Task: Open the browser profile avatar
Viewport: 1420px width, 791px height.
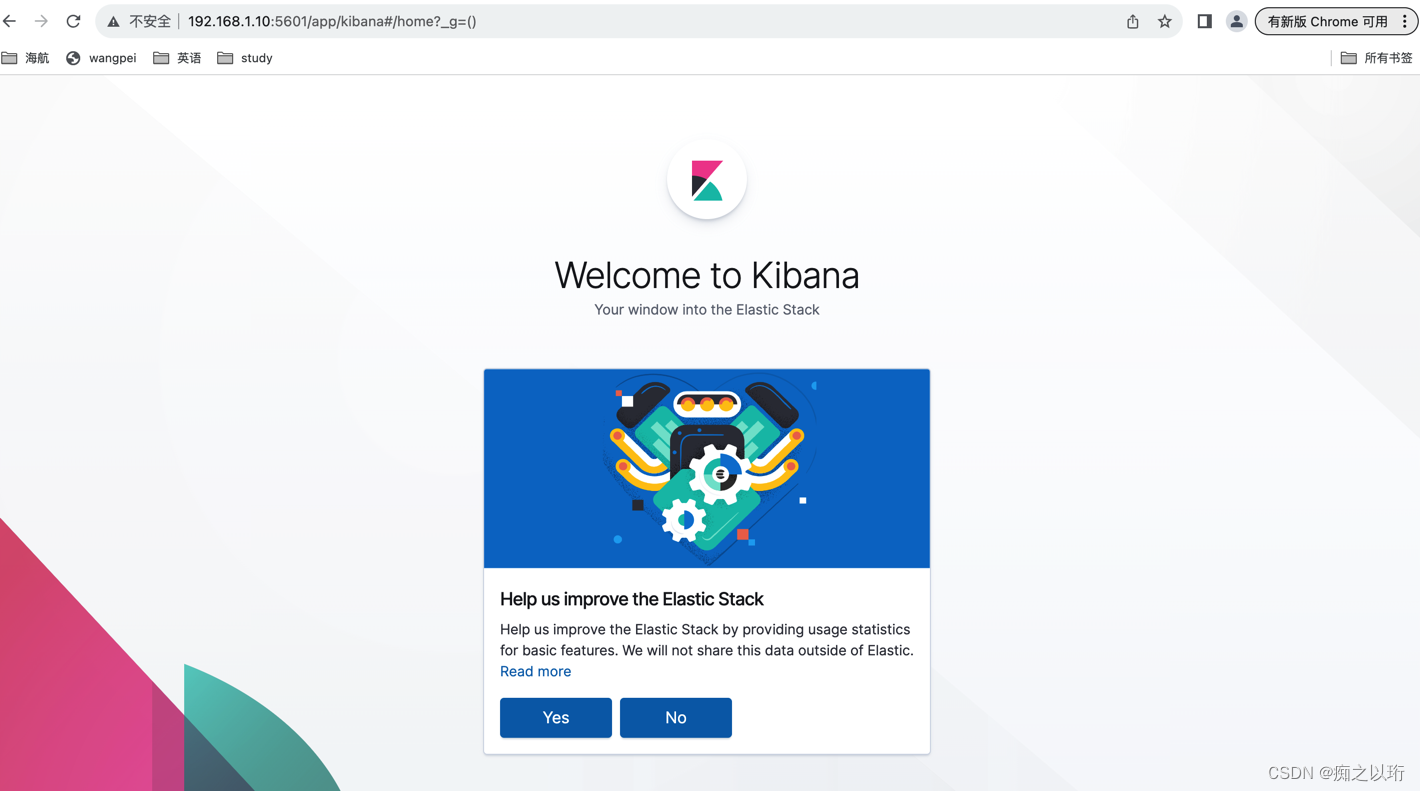Action: click(1236, 20)
